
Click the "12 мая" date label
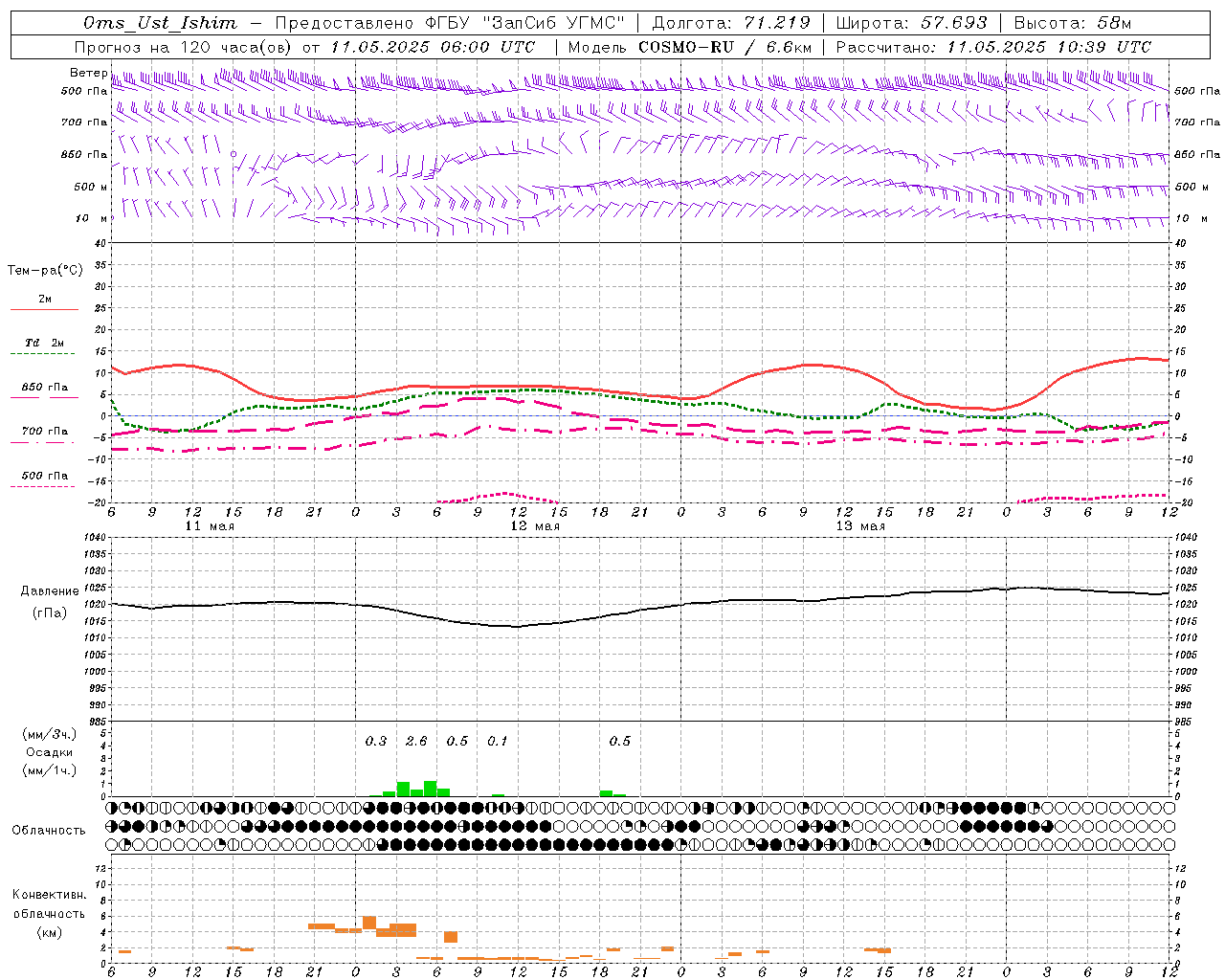tap(535, 525)
